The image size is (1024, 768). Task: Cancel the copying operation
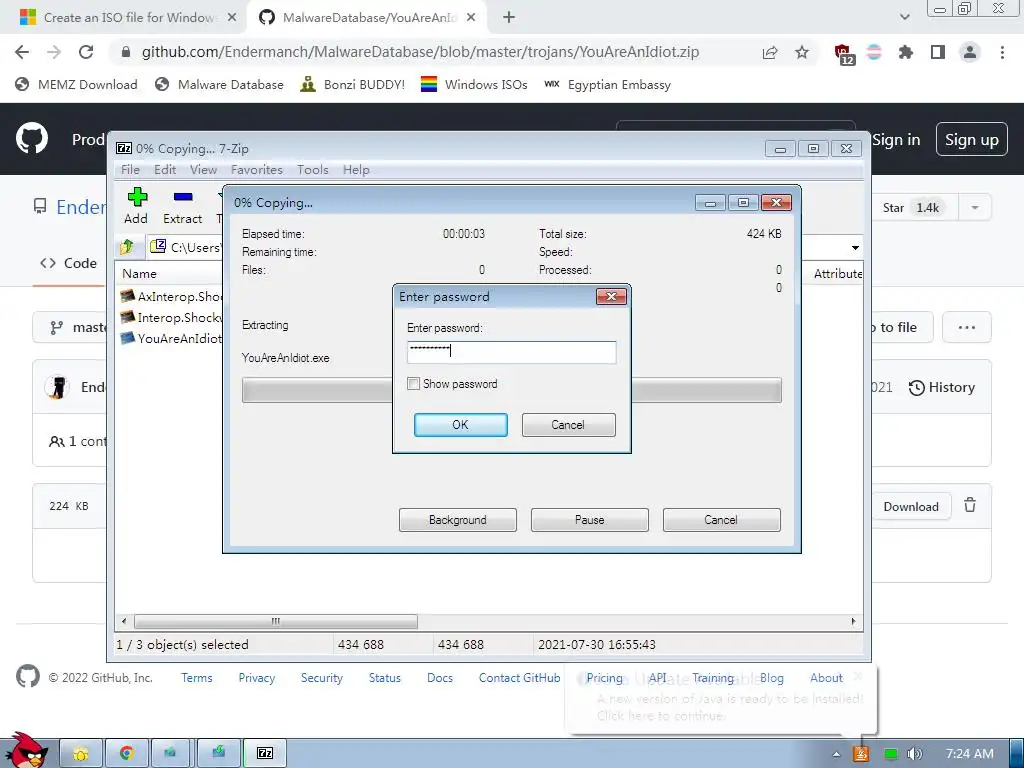click(x=722, y=520)
